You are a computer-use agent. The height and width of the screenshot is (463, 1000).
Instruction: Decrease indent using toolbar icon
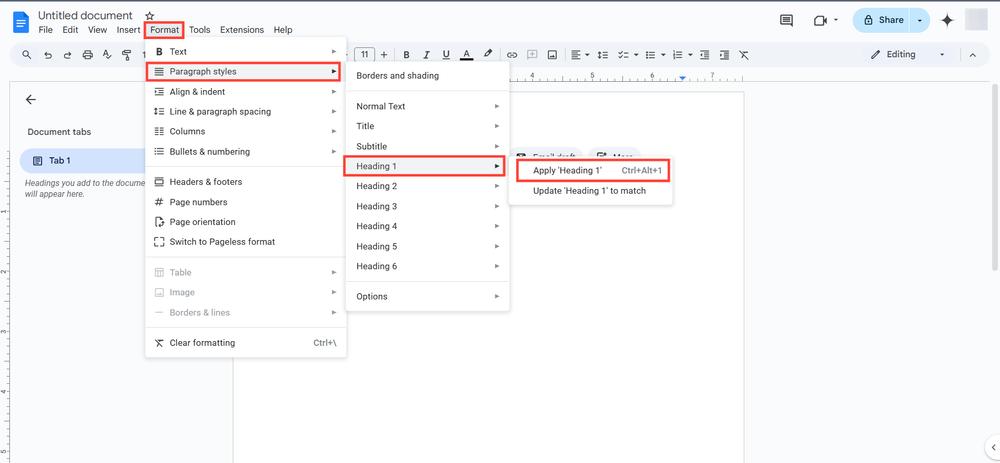coord(704,55)
